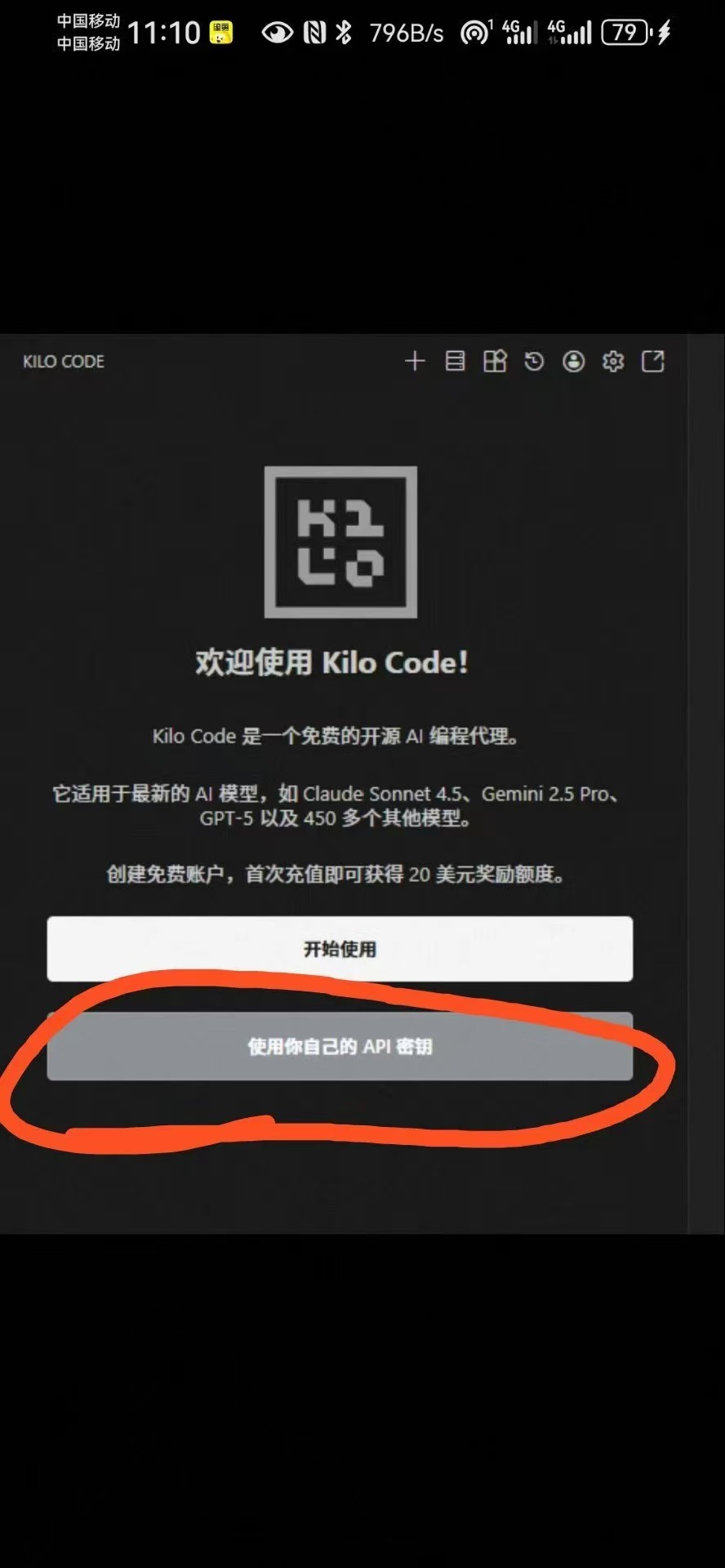Viewport: 725px width, 1568px height.
Task: Open the task history clock icon
Action: 534,361
